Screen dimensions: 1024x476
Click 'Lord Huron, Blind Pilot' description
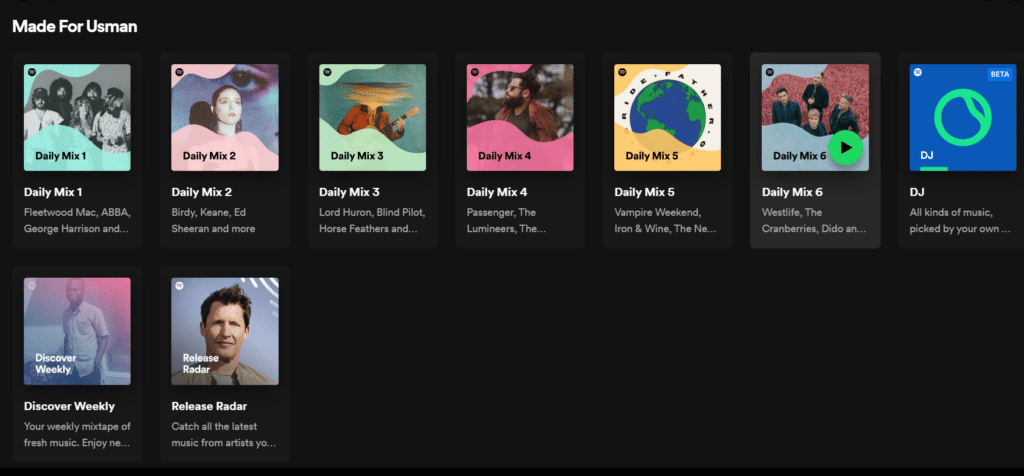coord(372,221)
